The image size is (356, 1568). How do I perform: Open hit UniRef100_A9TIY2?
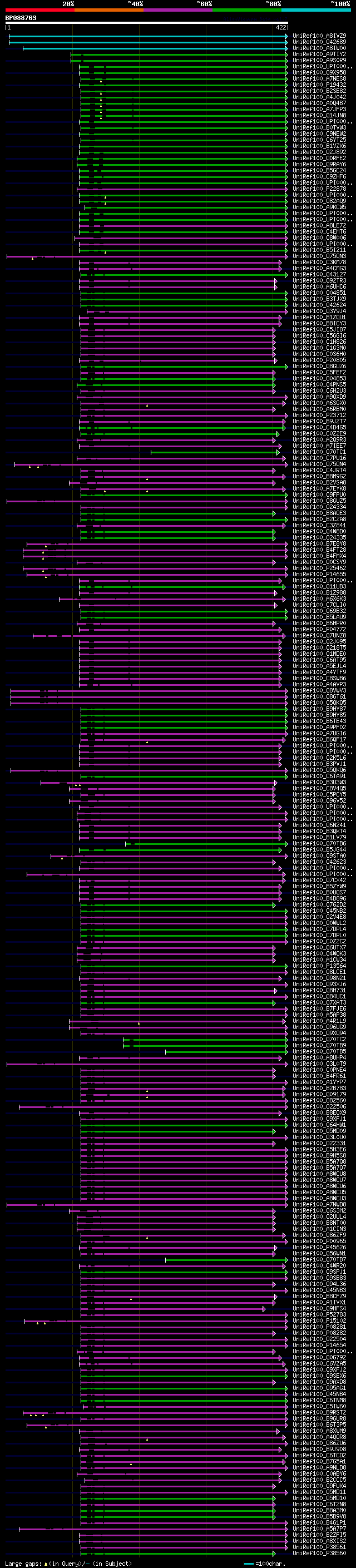tap(319, 54)
